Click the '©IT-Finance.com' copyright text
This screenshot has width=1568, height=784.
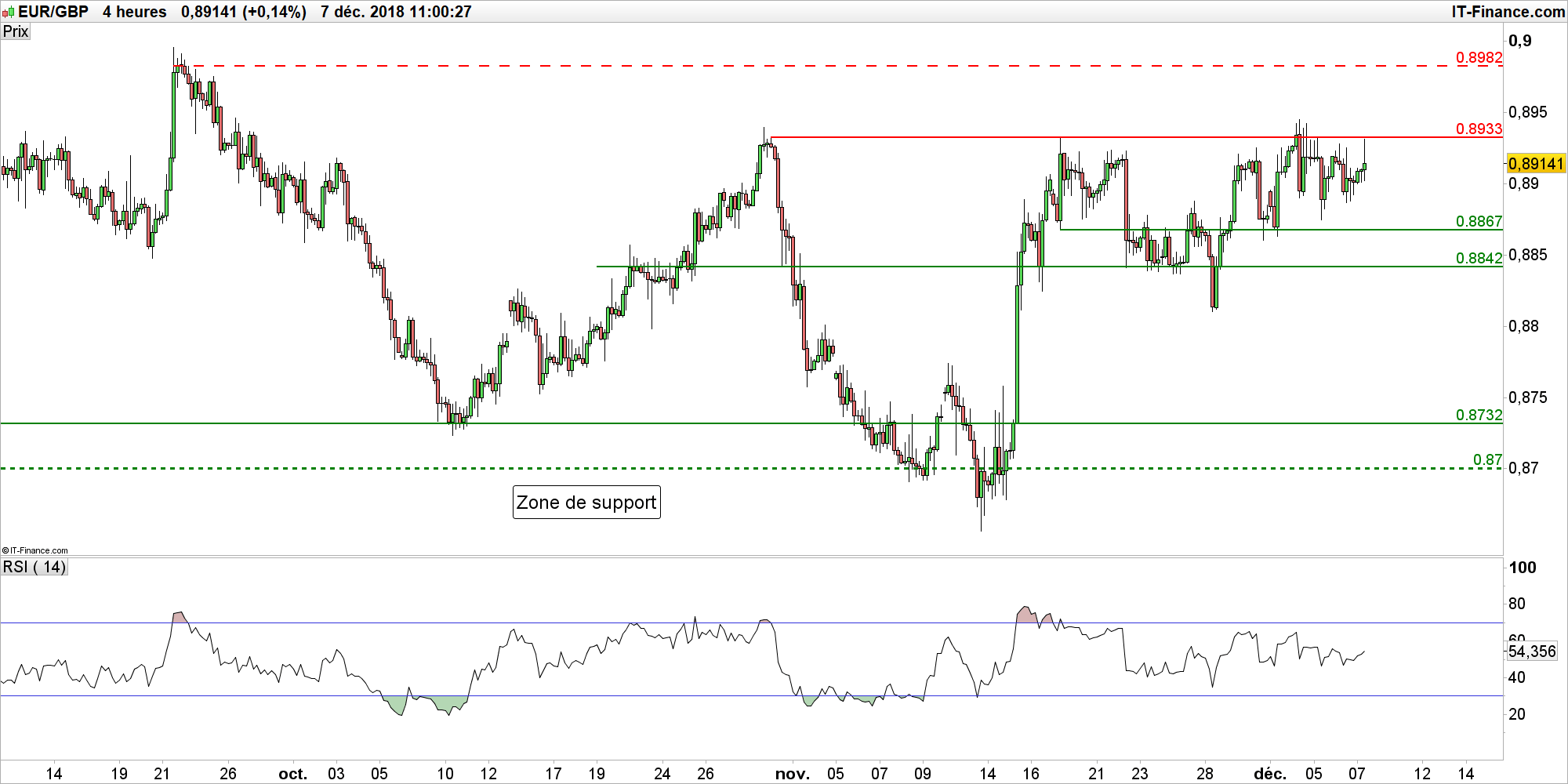[35, 550]
